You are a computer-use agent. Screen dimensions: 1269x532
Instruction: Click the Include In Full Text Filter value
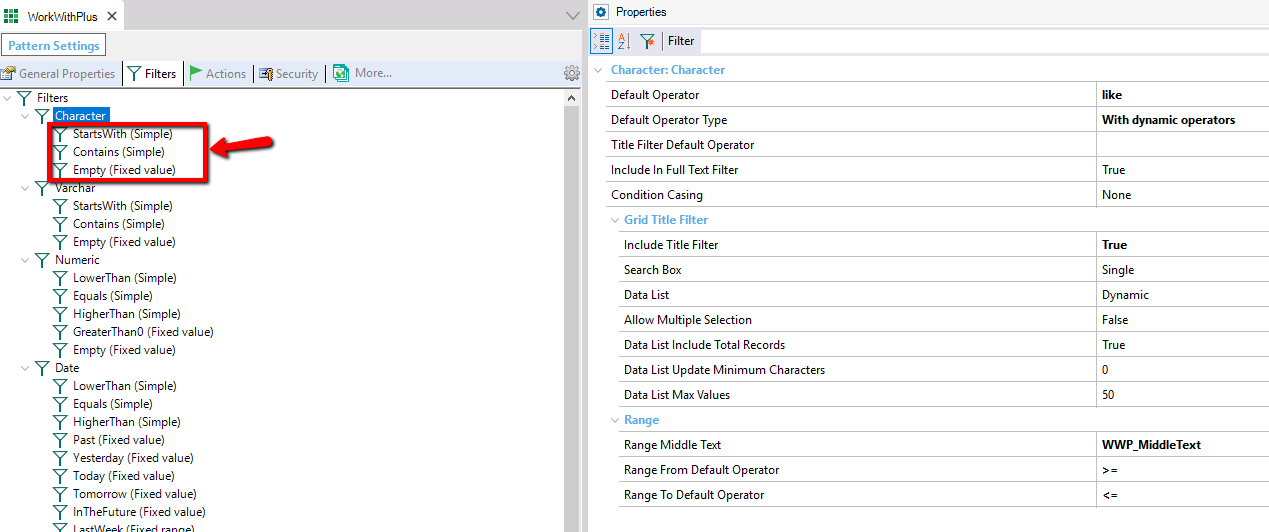1182,170
